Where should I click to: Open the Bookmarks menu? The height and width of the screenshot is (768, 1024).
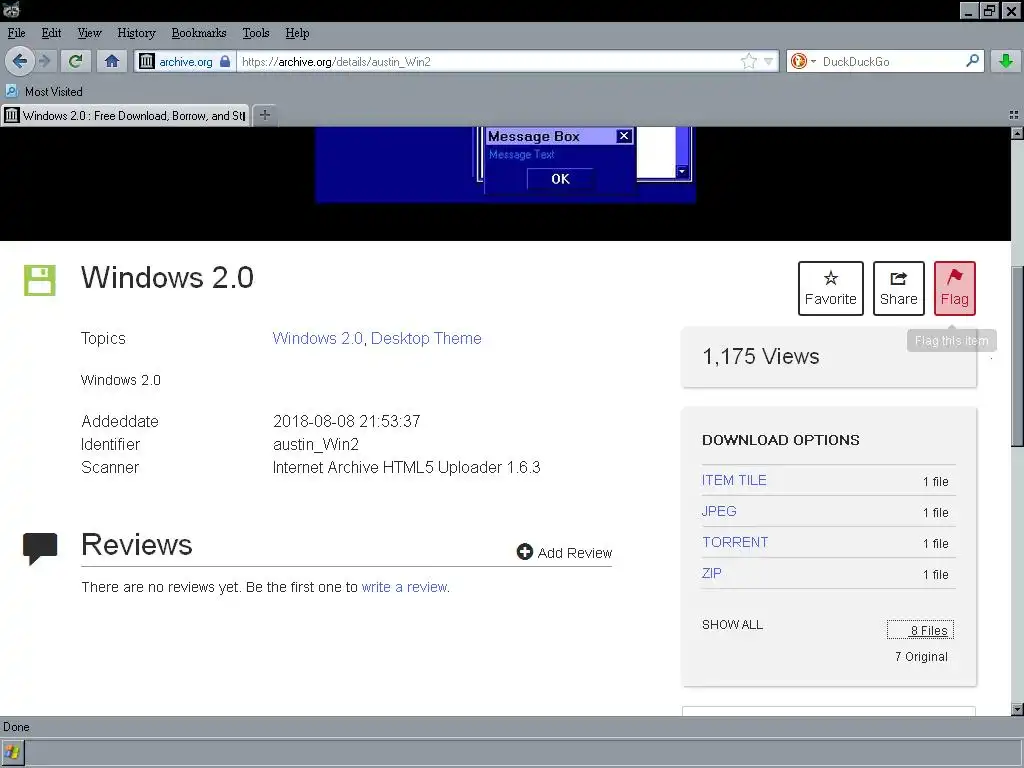click(x=199, y=33)
